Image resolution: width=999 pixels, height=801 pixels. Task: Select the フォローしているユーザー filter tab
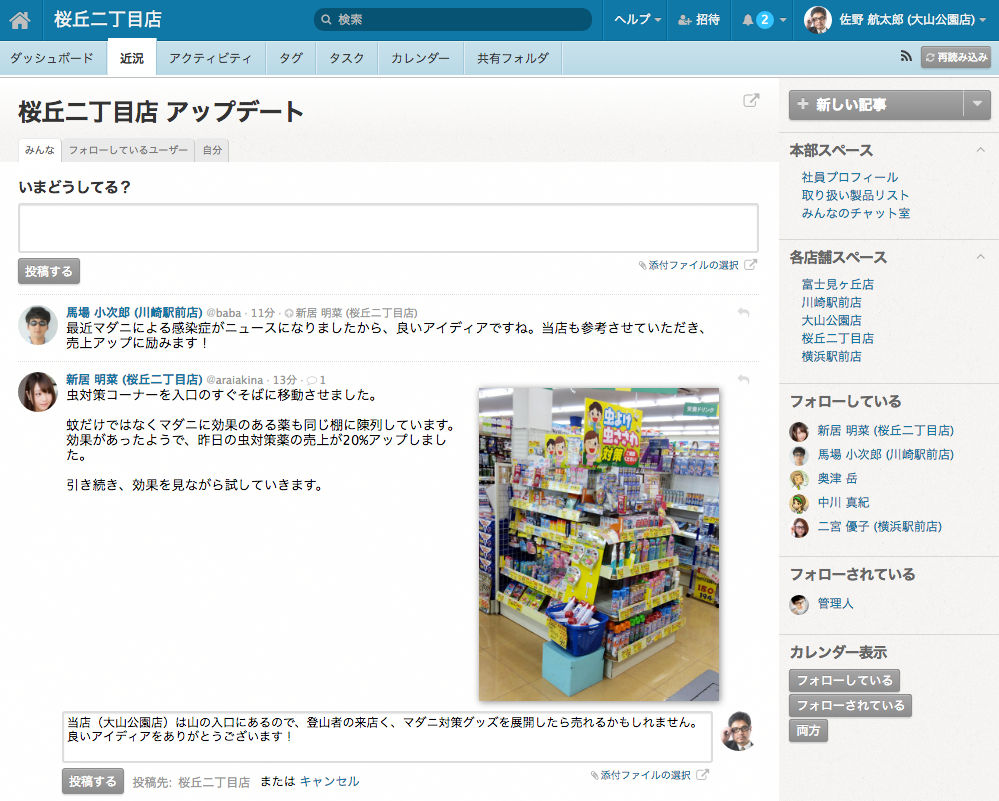pyautogui.click(x=128, y=150)
